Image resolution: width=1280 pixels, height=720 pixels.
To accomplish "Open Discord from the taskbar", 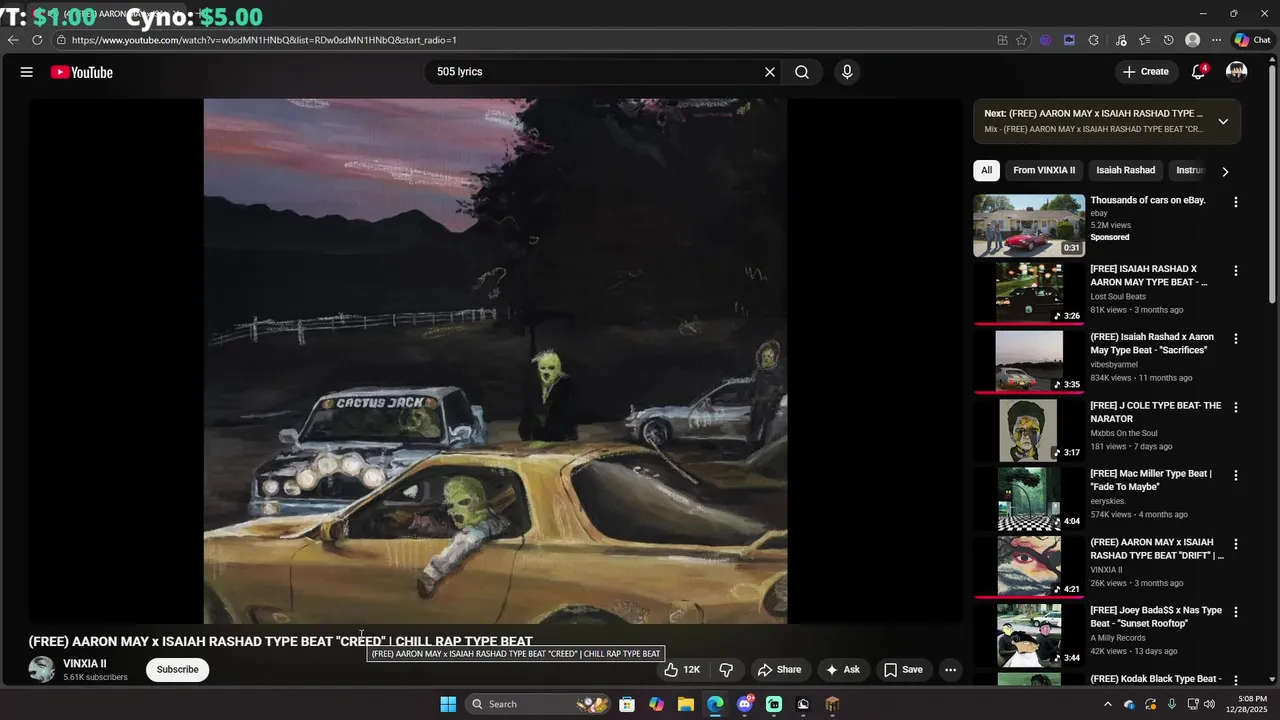I will (x=745, y=704).
